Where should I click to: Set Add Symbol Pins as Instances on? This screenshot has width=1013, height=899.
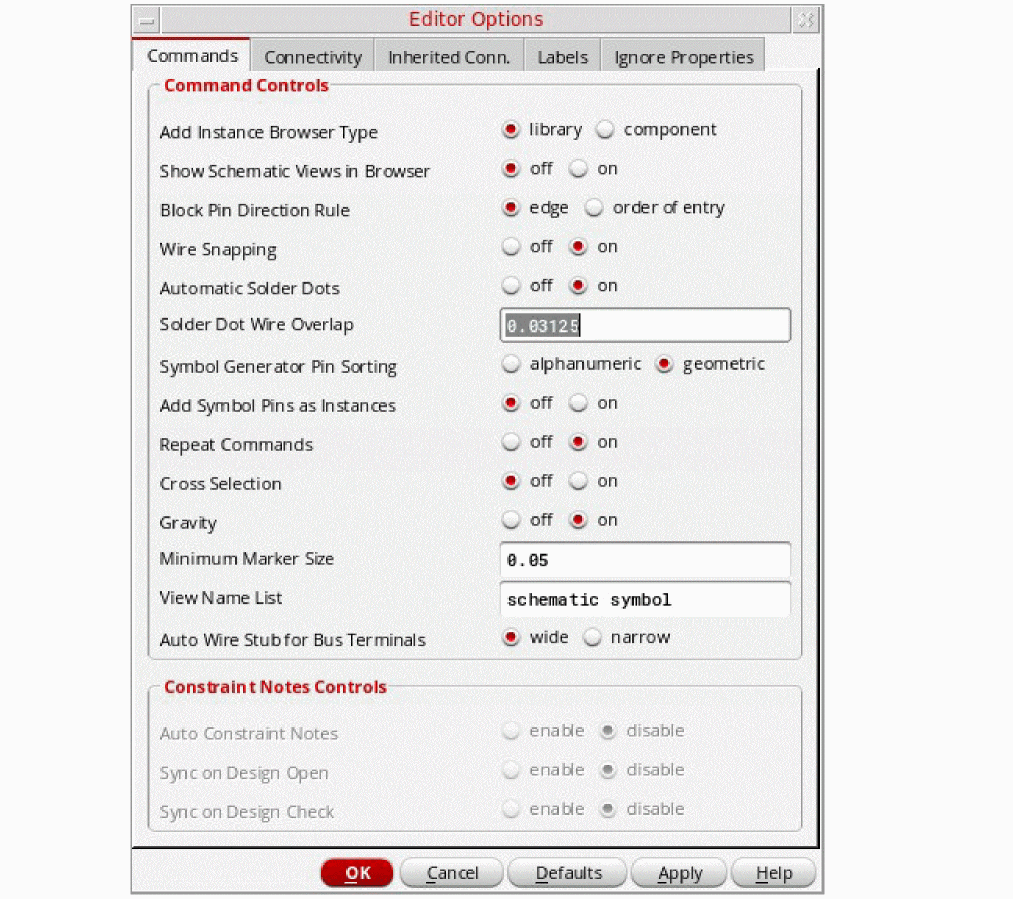point(578,403)
